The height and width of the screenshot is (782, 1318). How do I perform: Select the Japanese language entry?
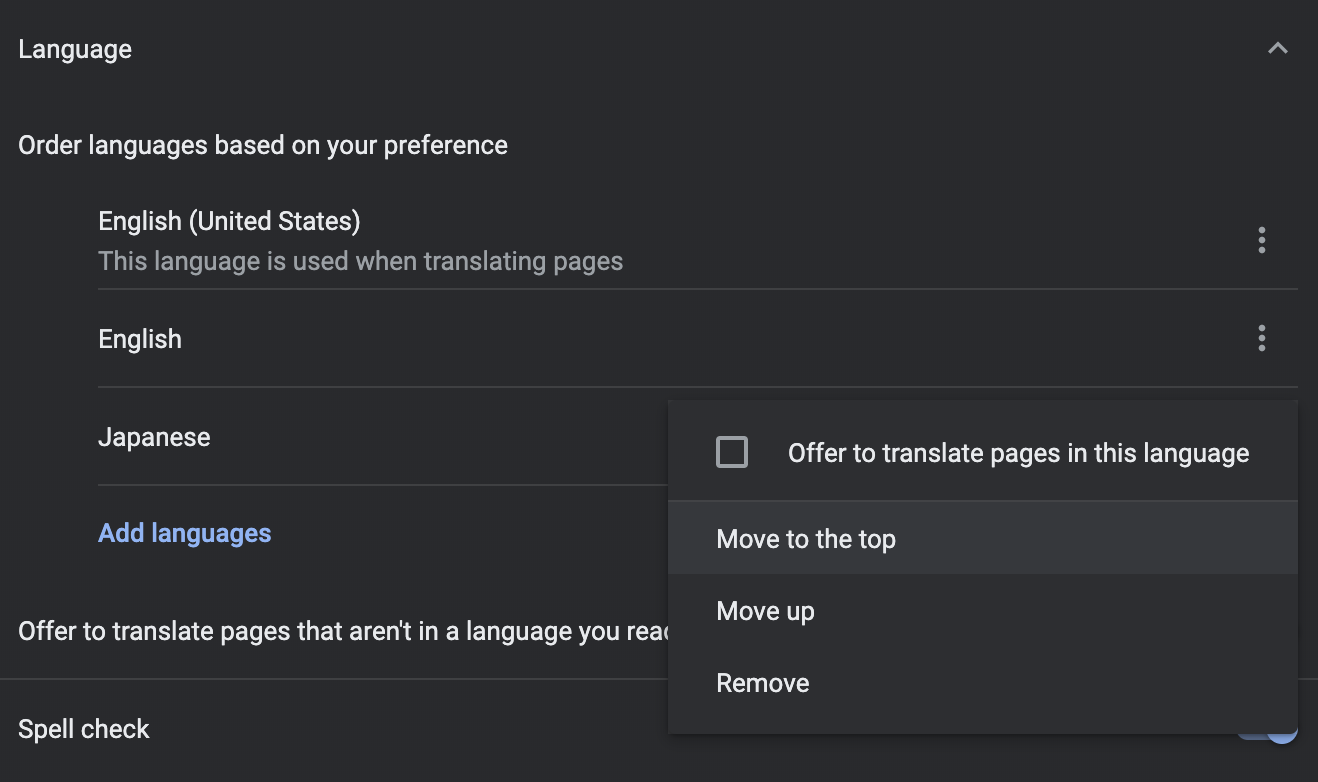[x=154, y=437]
